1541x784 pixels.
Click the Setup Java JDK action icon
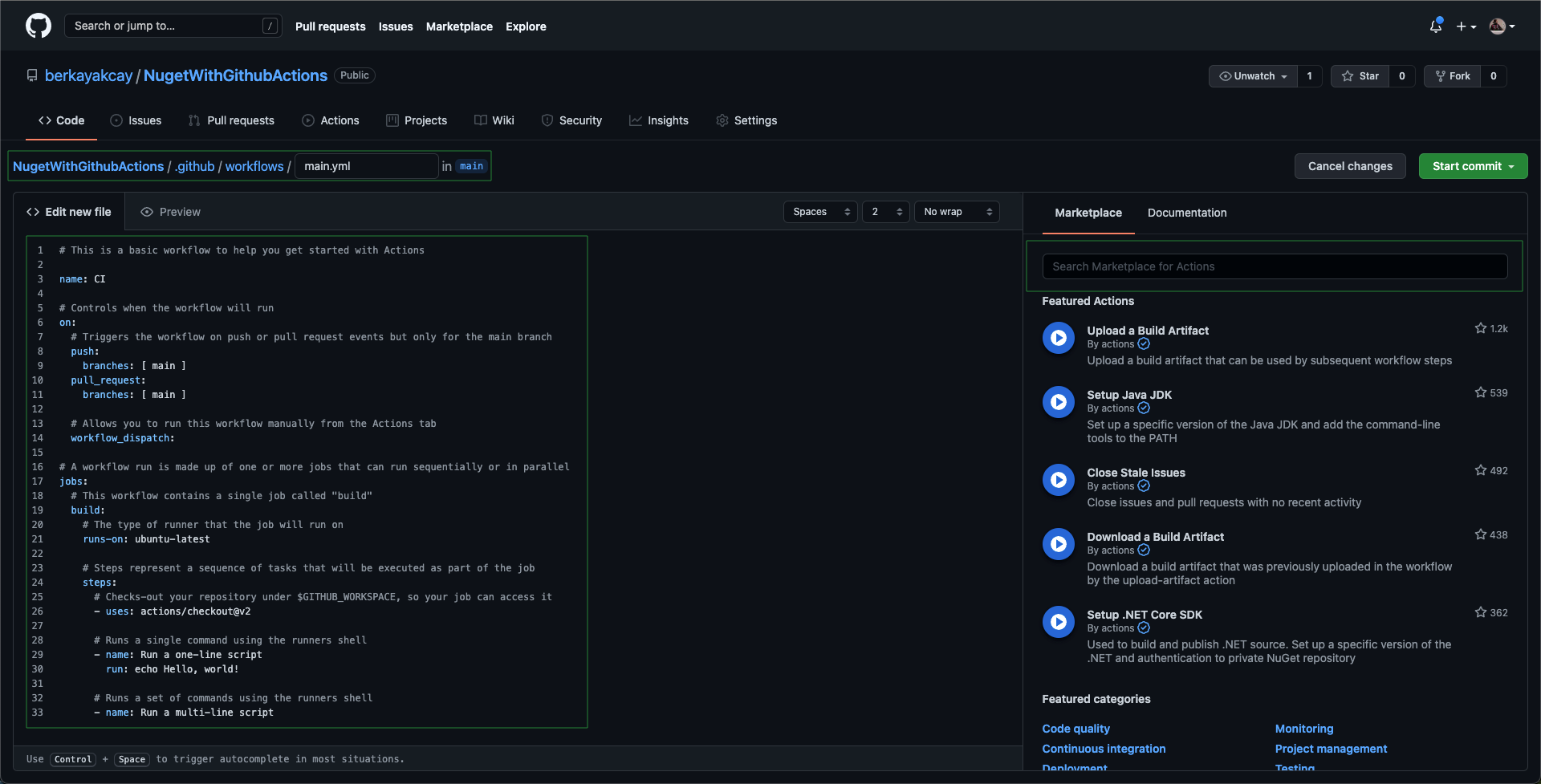coord(1058,402)
